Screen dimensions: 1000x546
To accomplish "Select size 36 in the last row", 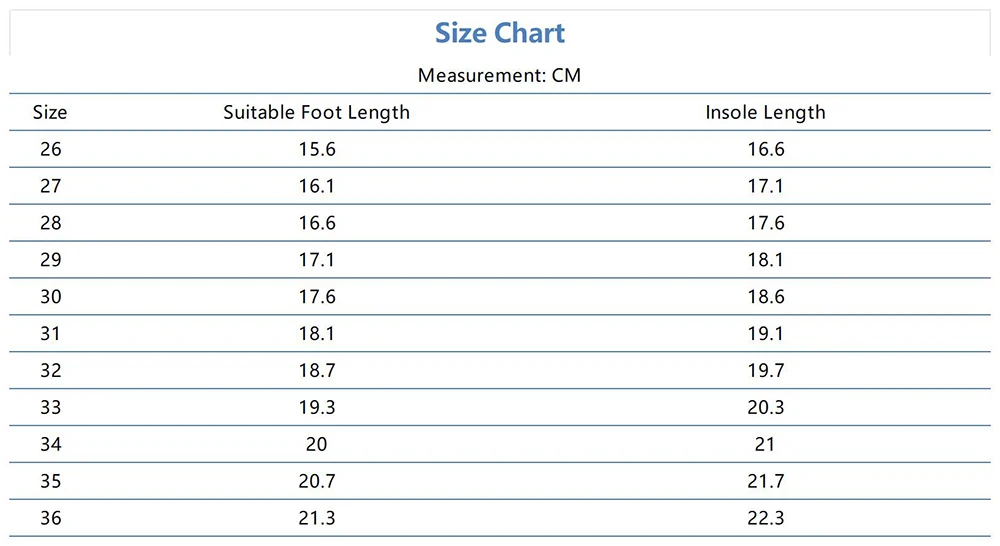I will point(50,519).
